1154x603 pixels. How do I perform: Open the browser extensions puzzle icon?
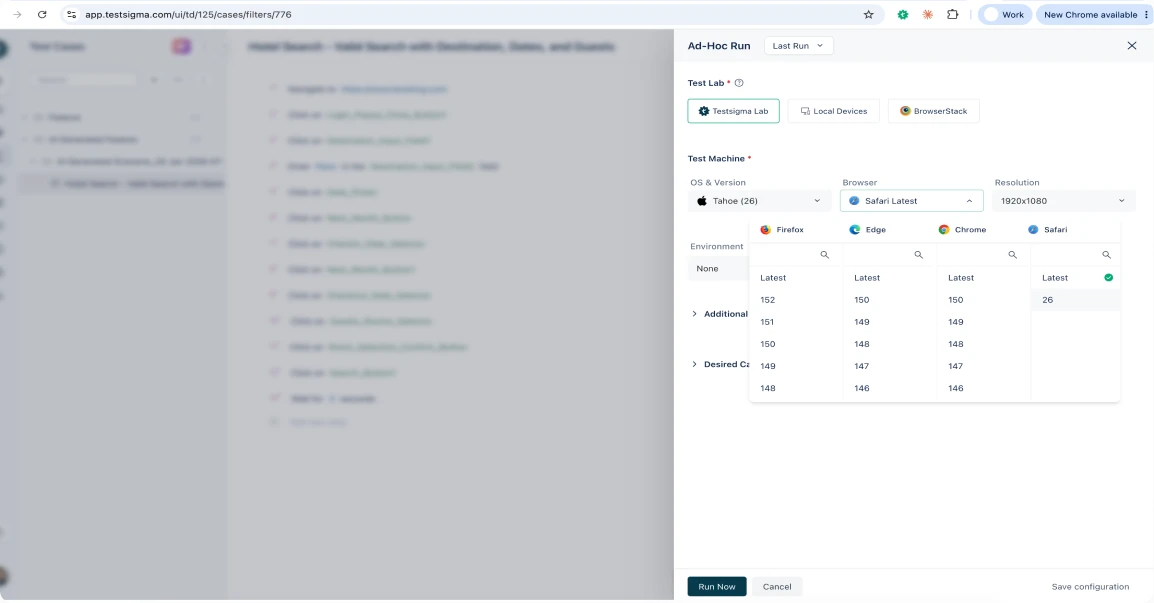952,15
